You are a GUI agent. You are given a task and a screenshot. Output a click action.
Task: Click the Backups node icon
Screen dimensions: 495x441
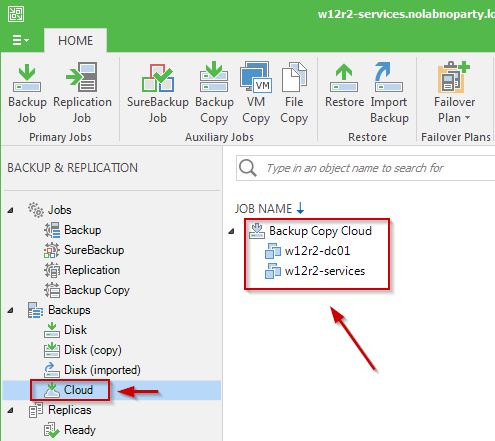tap(35, 310)
